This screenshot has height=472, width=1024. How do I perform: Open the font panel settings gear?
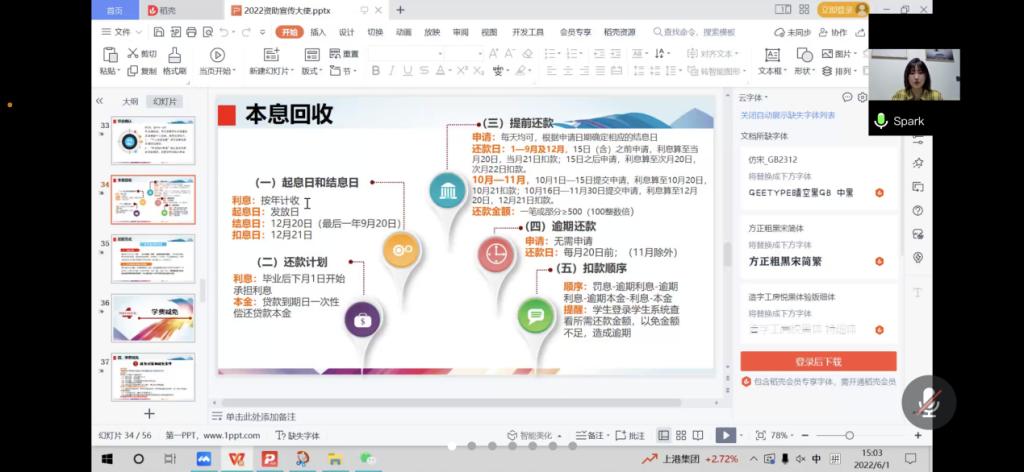tap(862, 97)
